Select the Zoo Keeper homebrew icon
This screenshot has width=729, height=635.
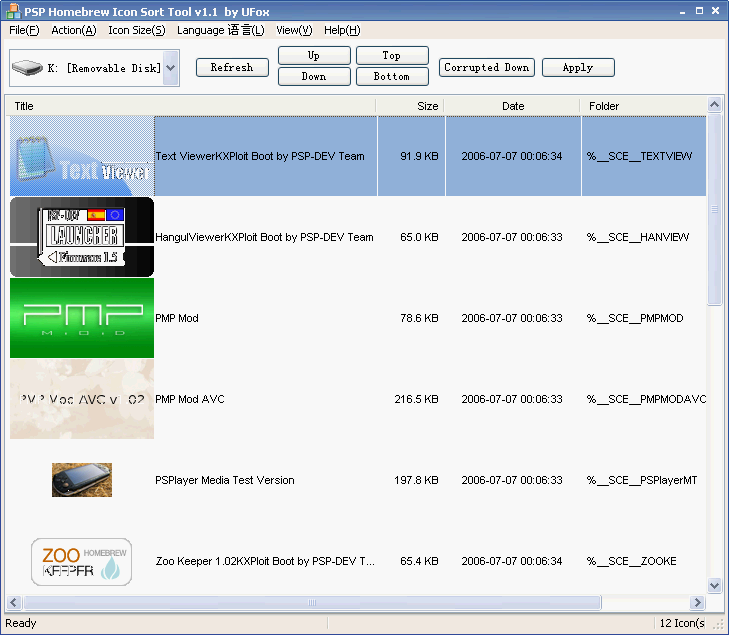82,562
